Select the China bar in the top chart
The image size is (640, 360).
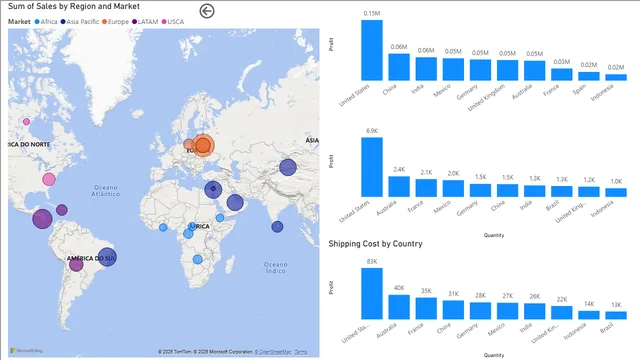click(x=399, y=67)
